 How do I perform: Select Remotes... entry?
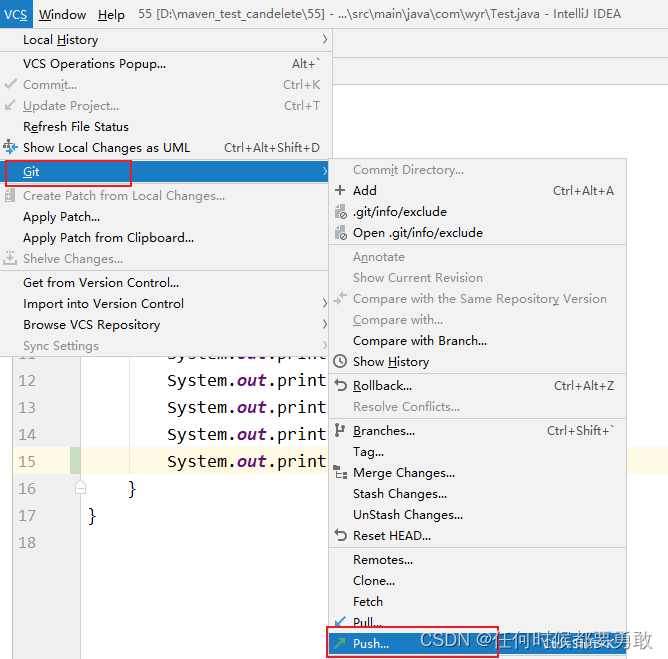[x=478, y=559]
